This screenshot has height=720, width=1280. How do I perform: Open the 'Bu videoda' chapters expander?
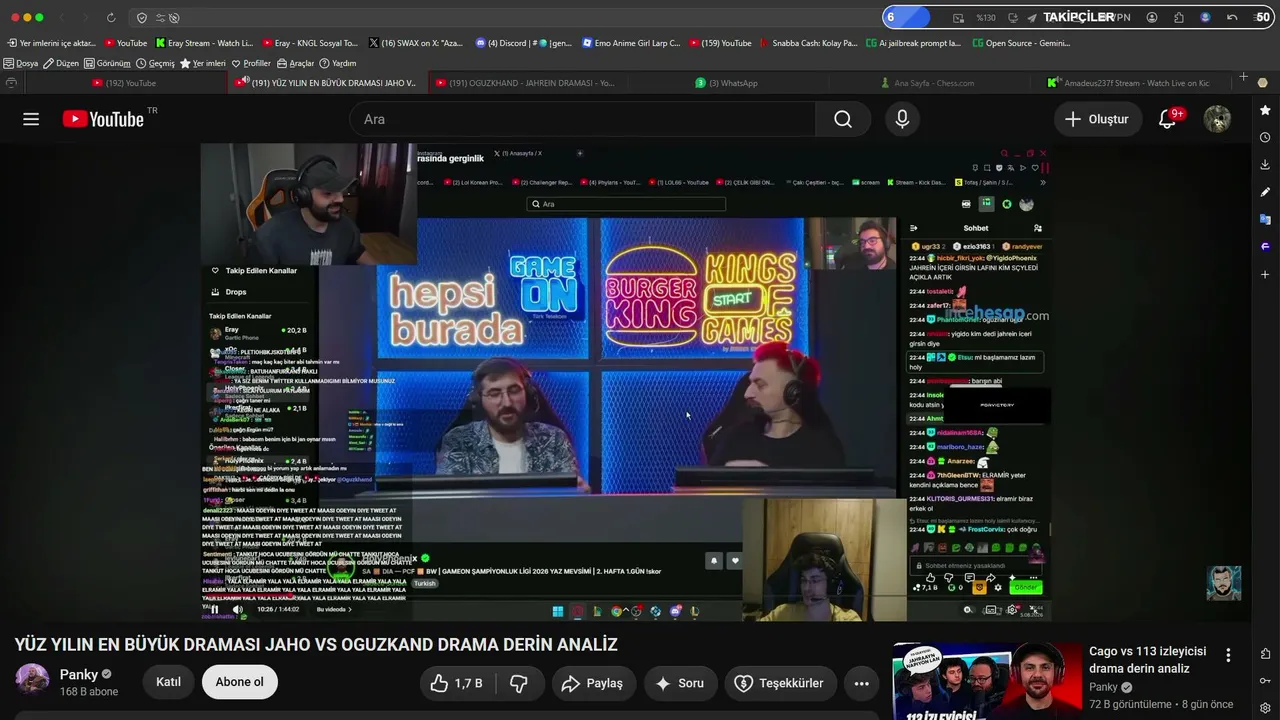[333, 609]
